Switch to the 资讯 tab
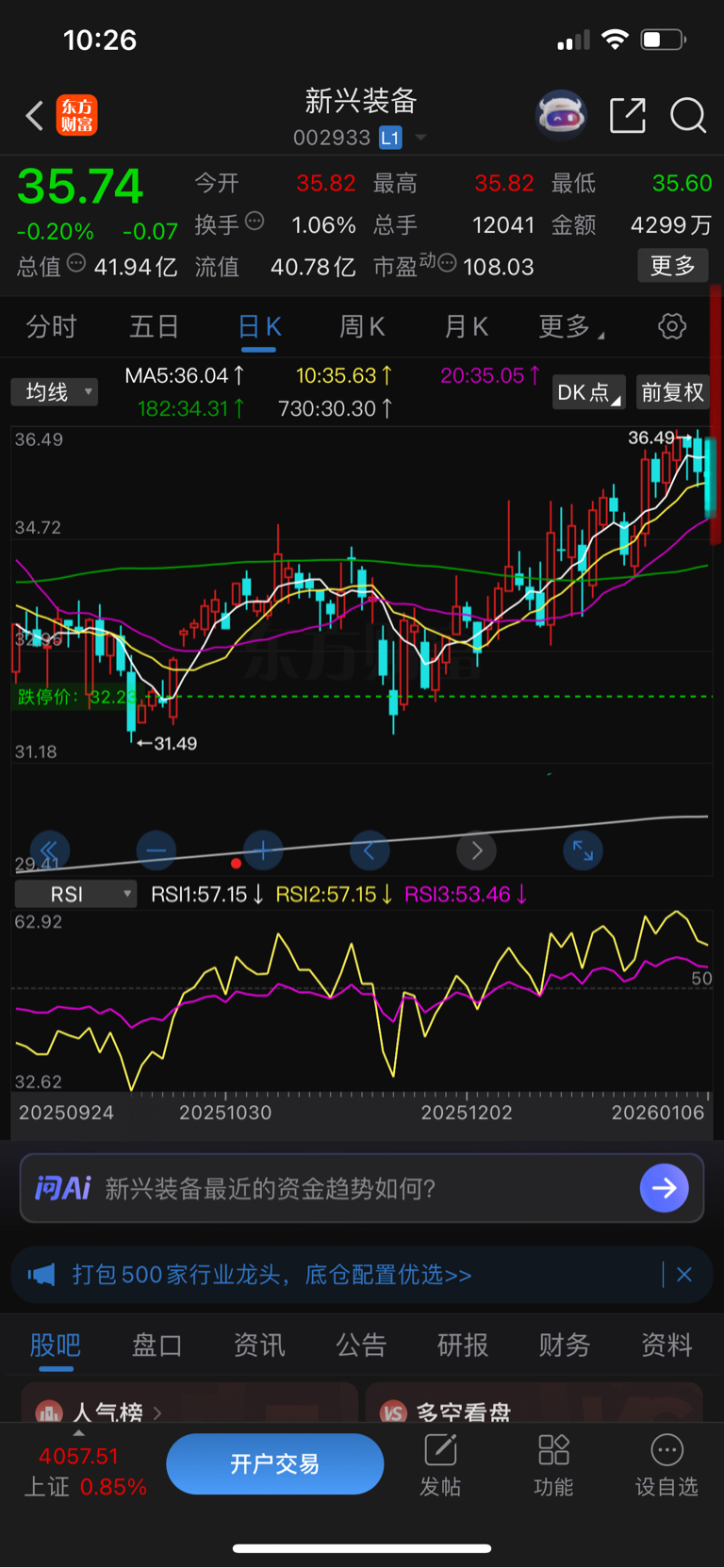Image resolution: width=724 pixels, height=1568 pixels. [259, 1345]
